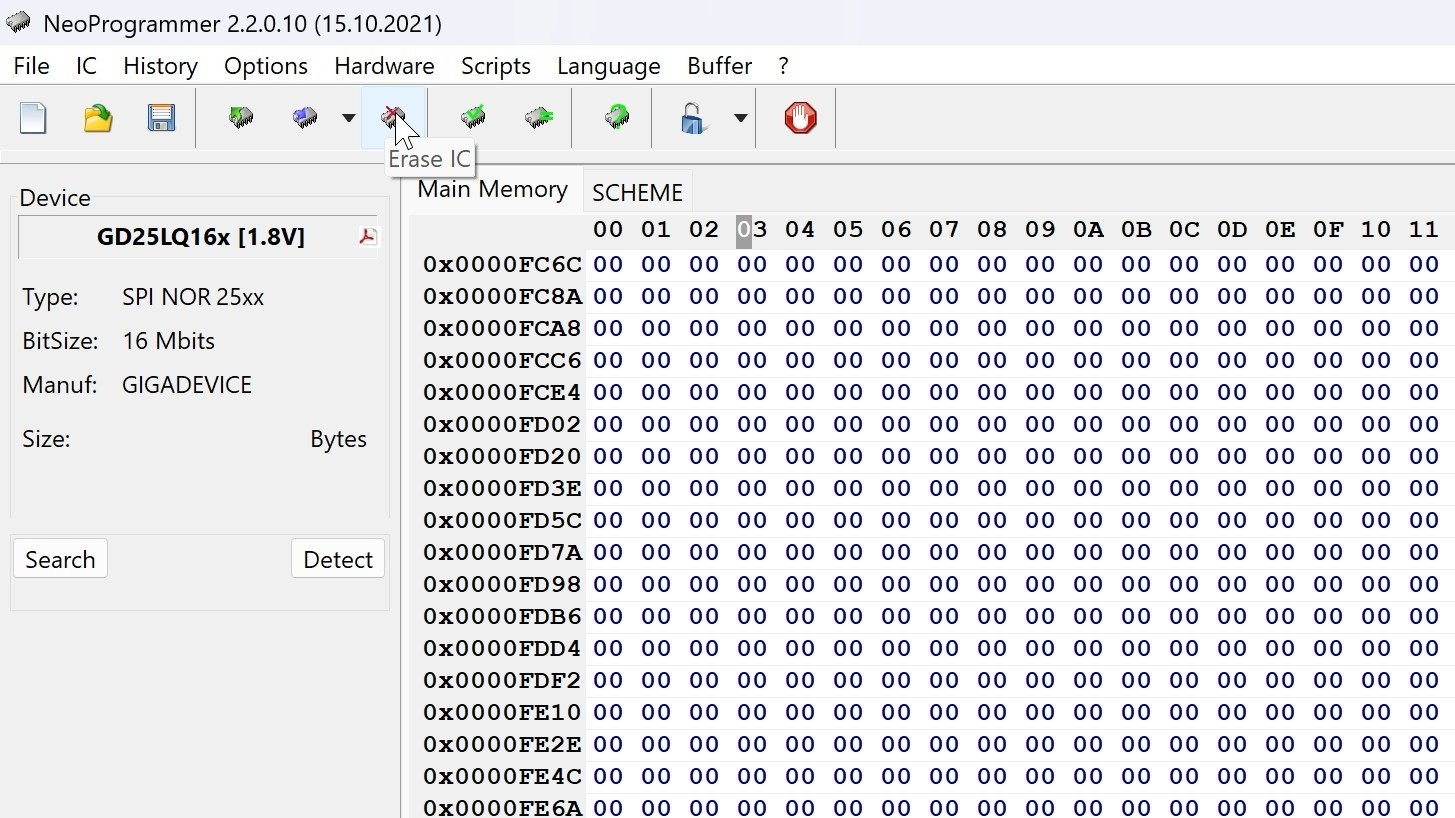
Task: Unprotect IC with the blue padlock icon
Action: (x=693, y=118)
